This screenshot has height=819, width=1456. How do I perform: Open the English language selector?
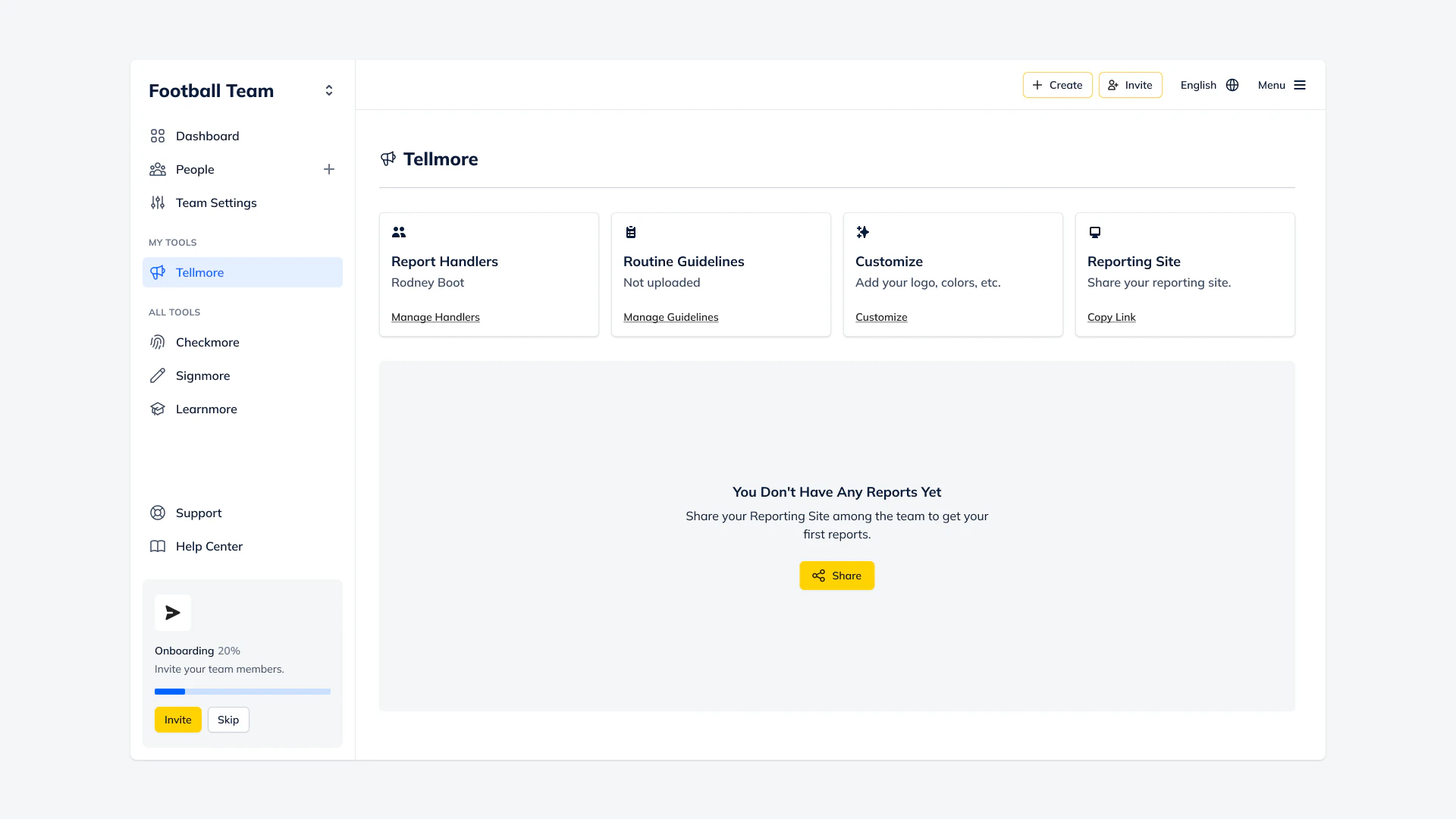tap(1209, 85)
